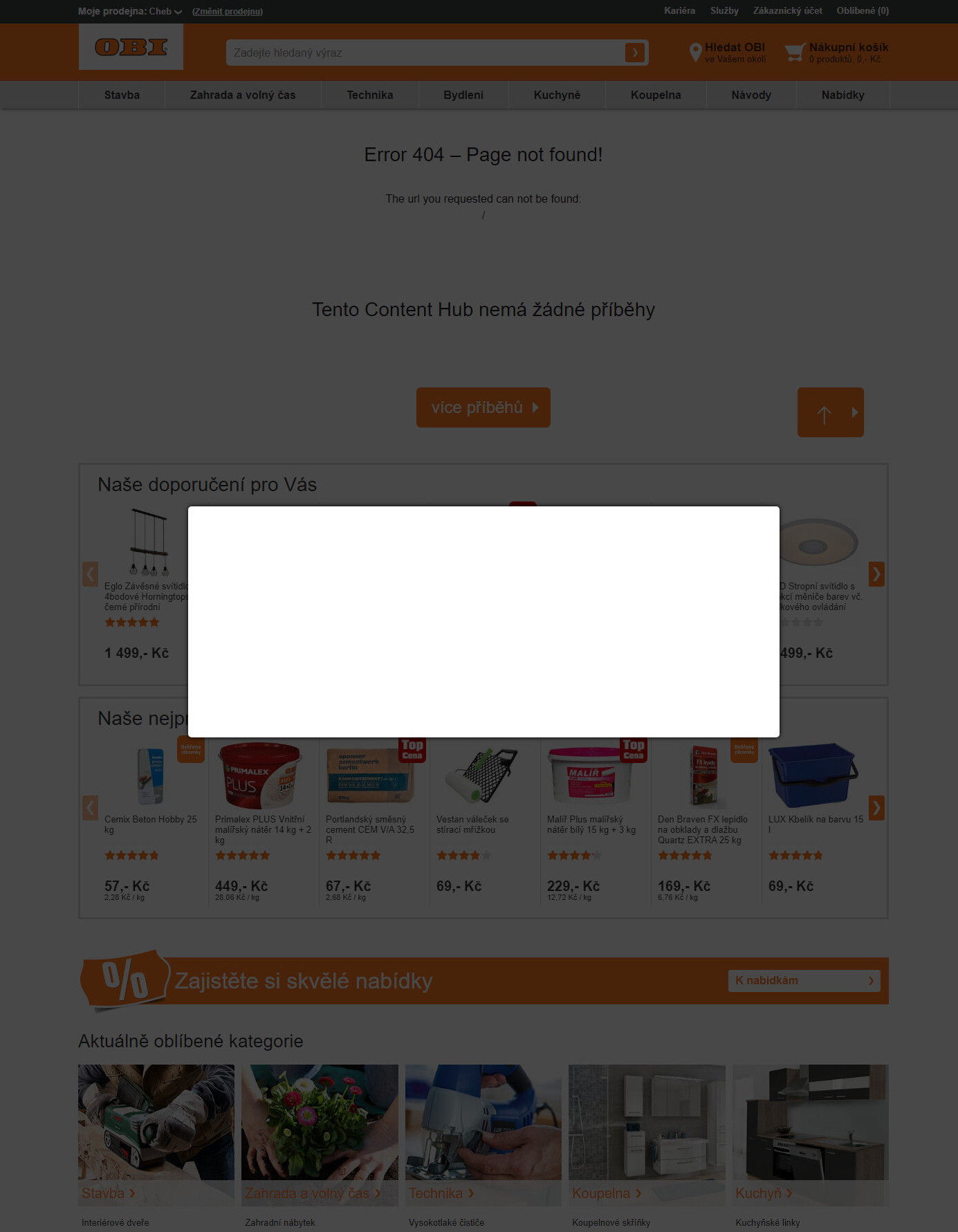Open the Zákaznický účet link
Screen dimensions: 958x1232
[787, 10]
